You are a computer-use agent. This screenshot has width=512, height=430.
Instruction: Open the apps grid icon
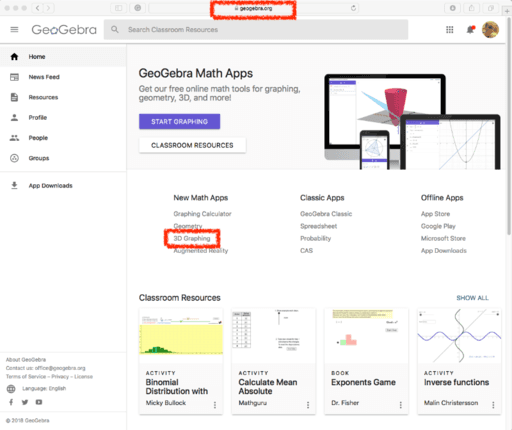click(450, 30)
